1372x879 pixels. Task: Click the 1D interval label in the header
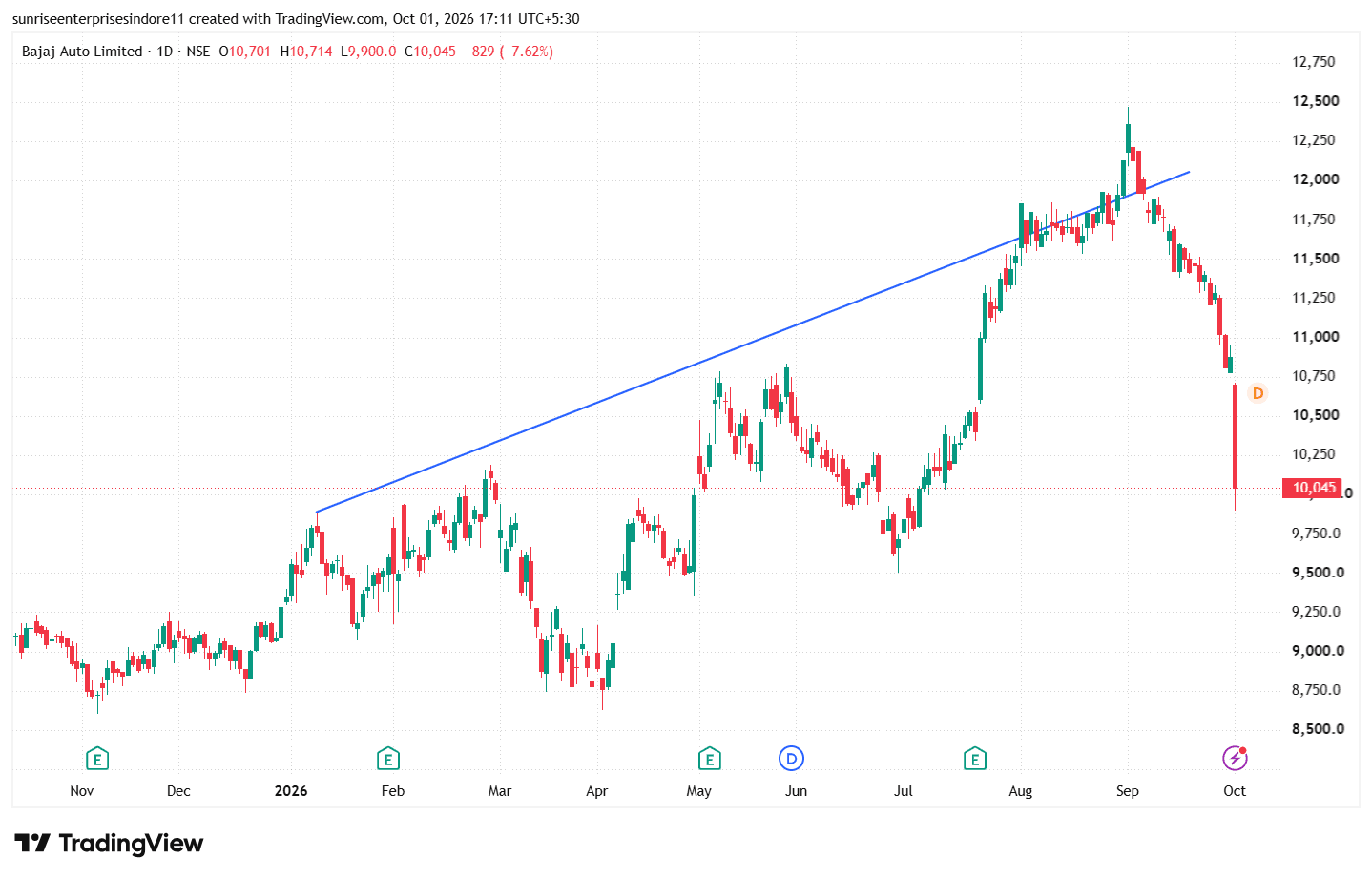[x=165, y=52]
